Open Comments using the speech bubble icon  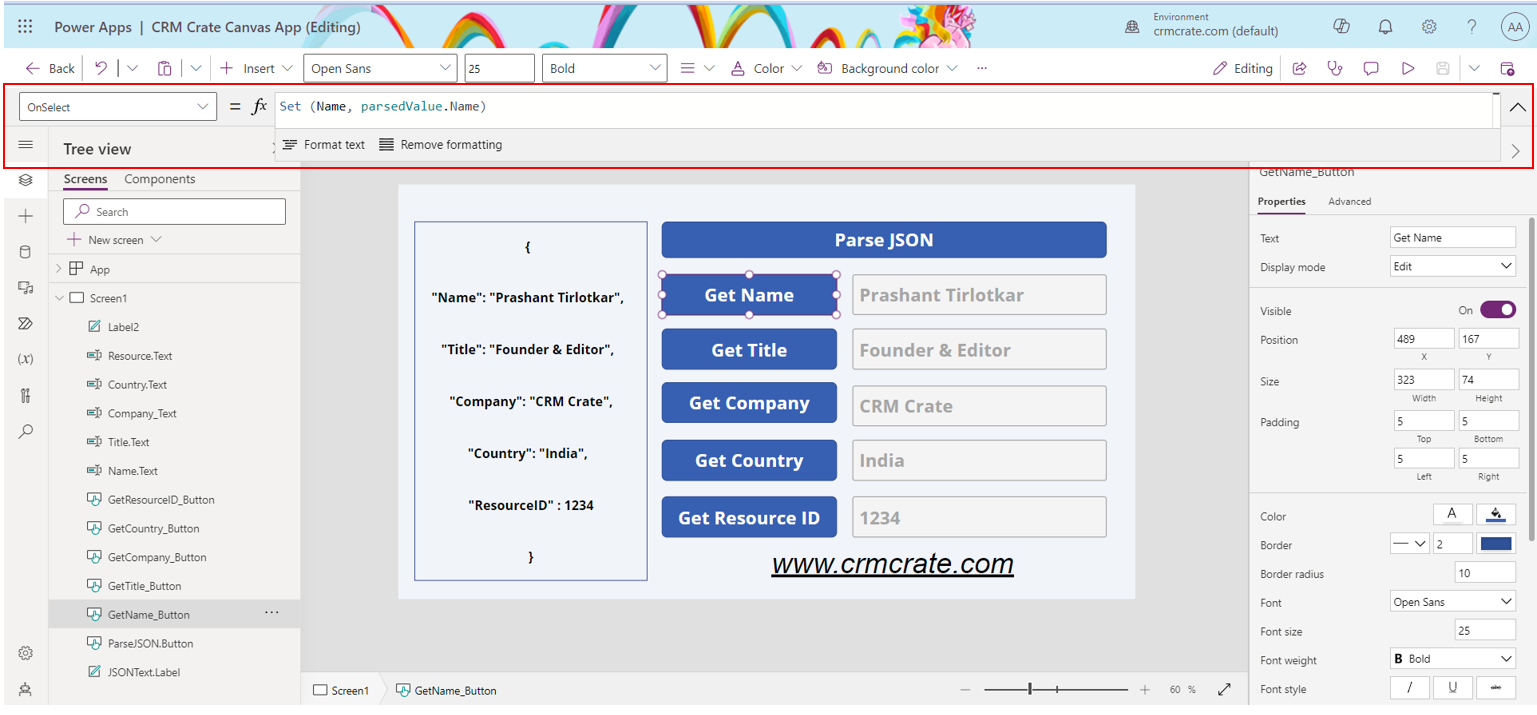click(x=1371, y=67)
